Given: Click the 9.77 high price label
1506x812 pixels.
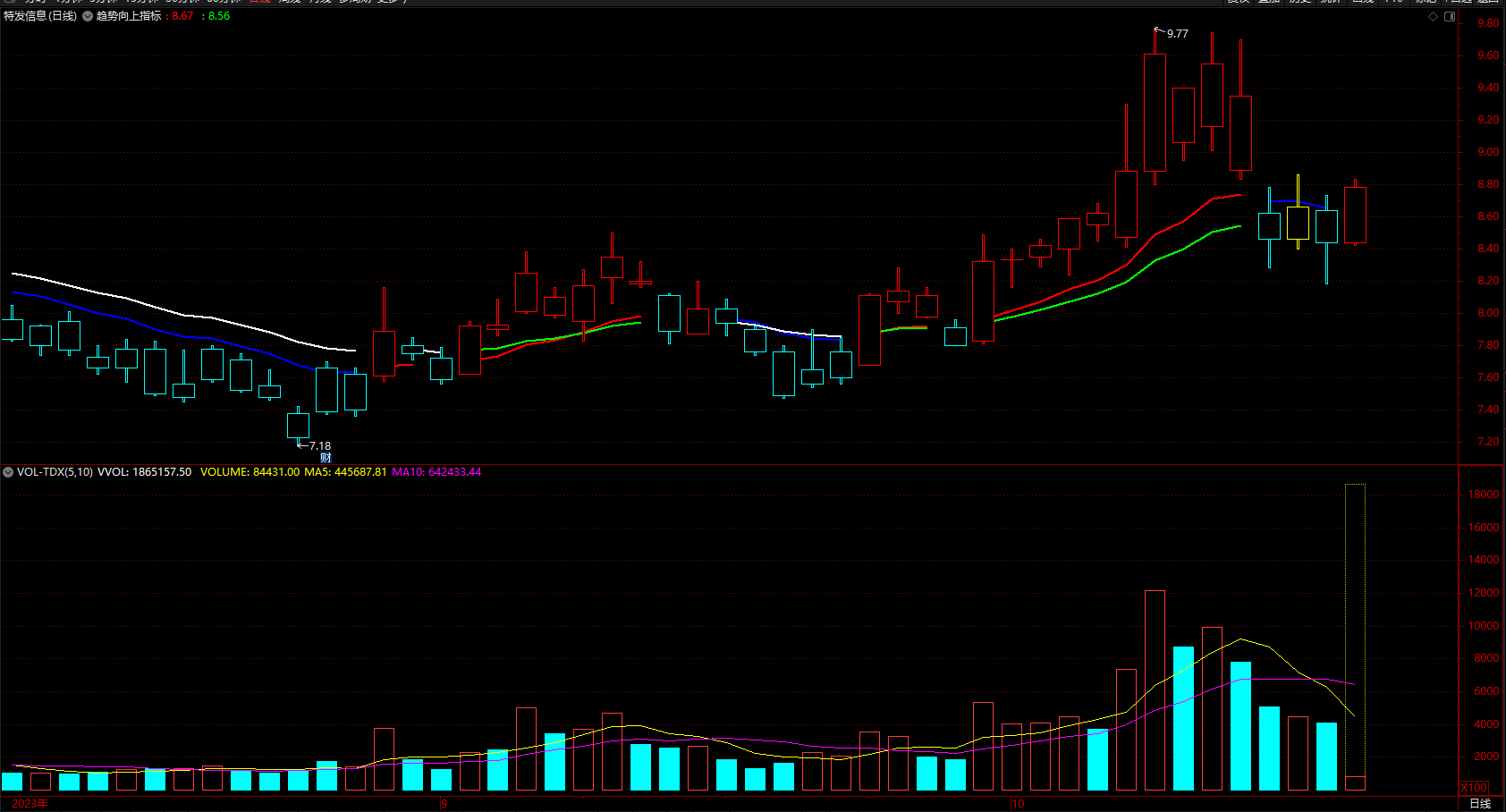Looking at the screenshot, I should point(1178,34).
